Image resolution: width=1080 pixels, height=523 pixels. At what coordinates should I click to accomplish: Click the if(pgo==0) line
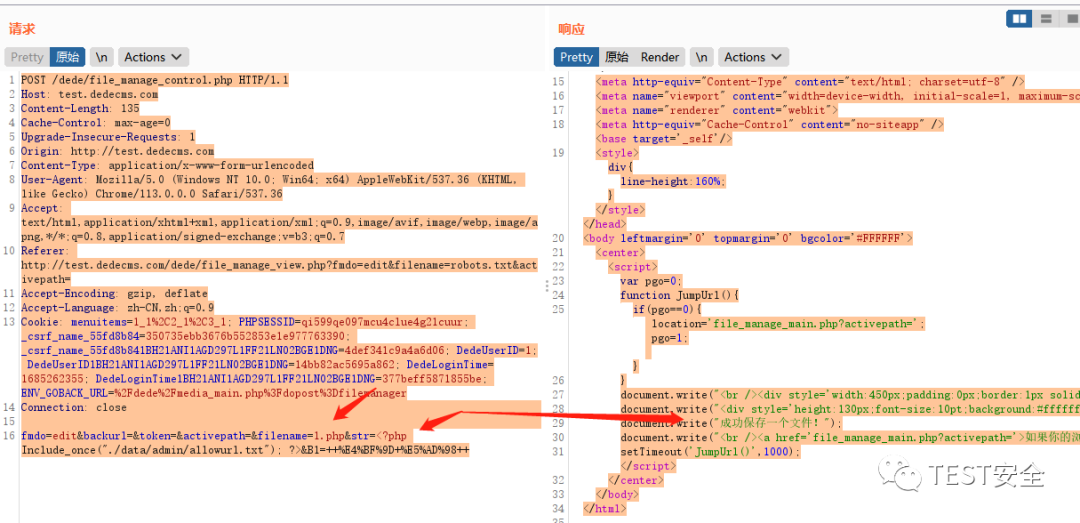coord(667,309)
